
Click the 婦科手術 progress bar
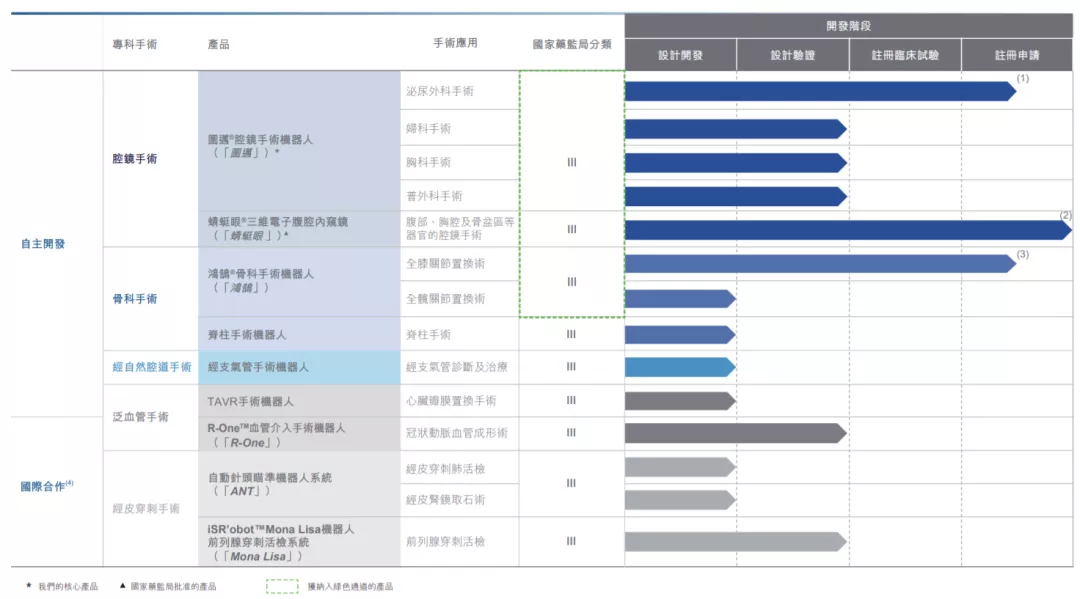(734, 129)
